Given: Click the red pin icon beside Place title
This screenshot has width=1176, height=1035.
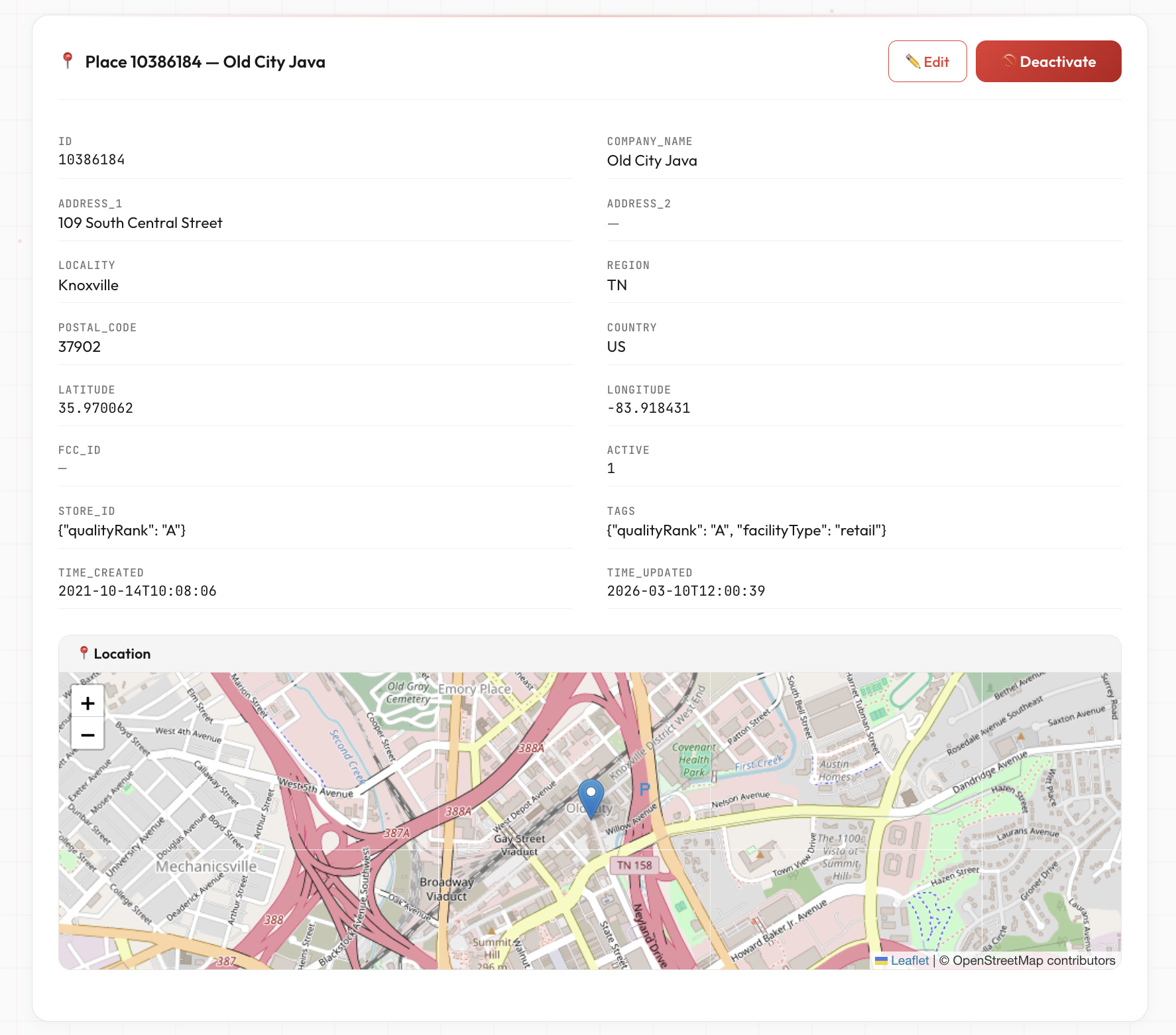Looking at the screenshot, I should (x=67, y=61).
